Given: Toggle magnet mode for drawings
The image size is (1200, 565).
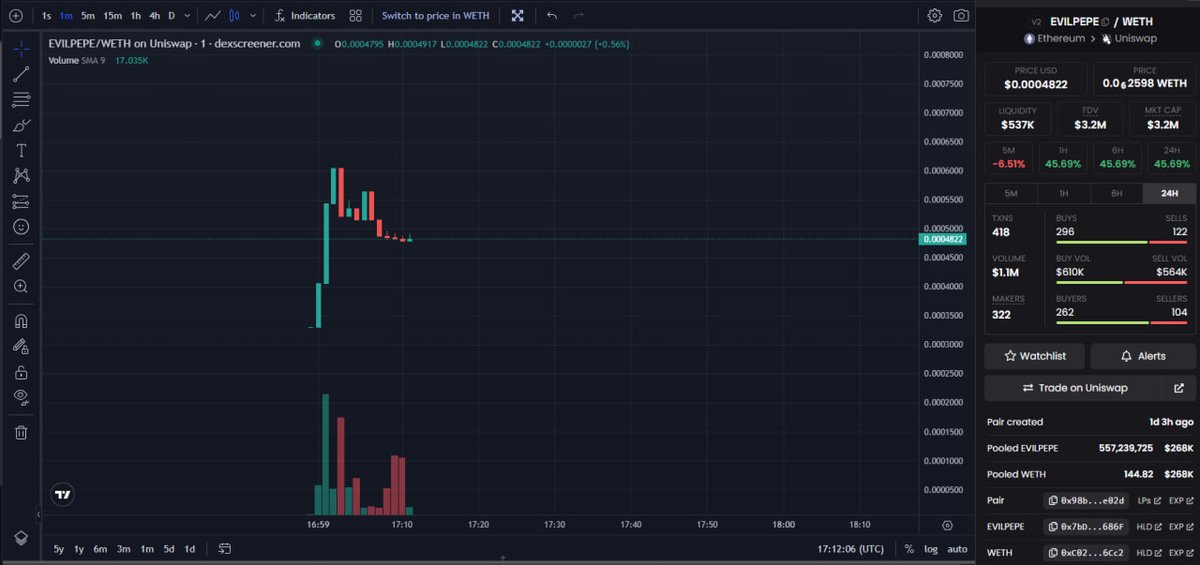Looking at the screenshot, I should click(21, 321).
